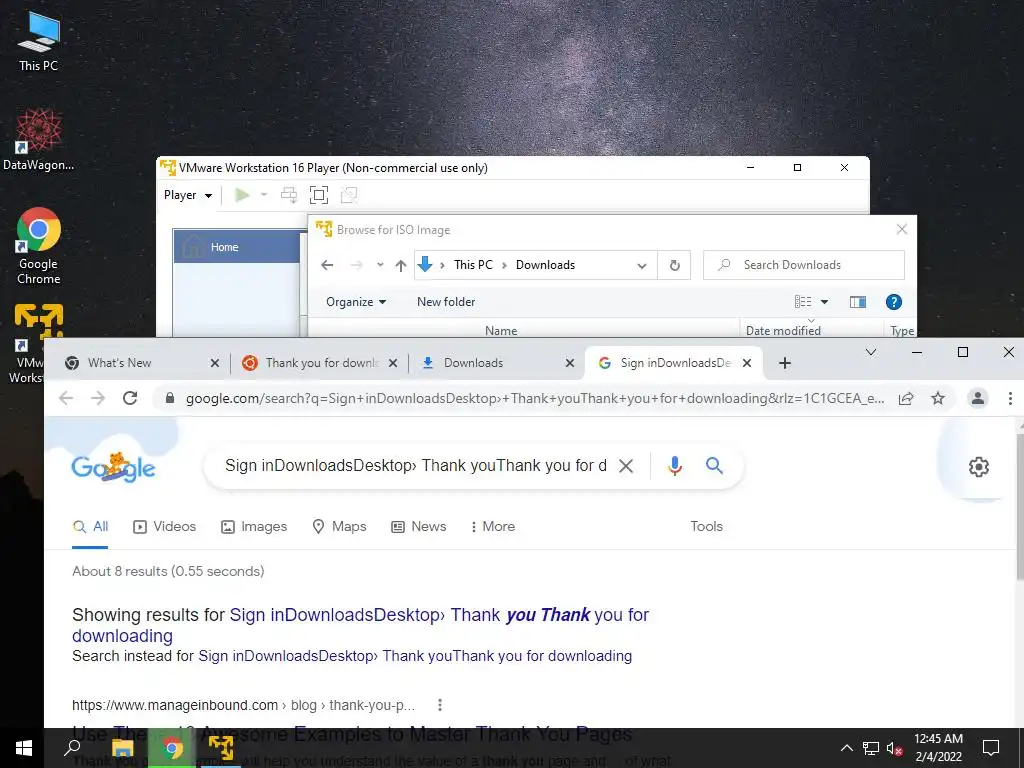Expand the More results menu

click(492, 526)
